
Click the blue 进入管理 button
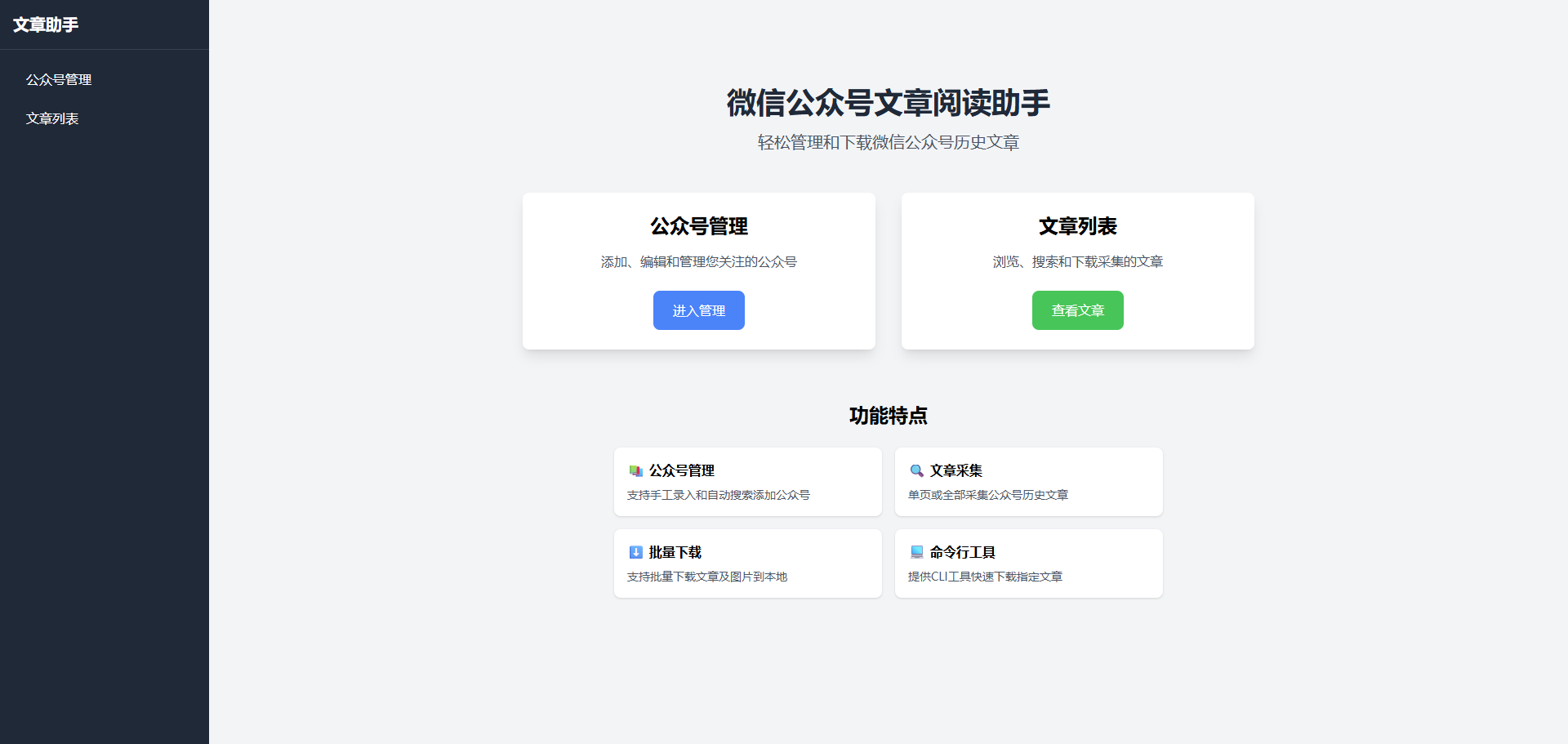[699, 310]
